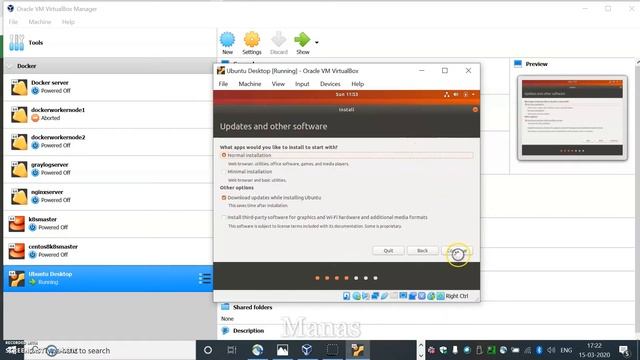
Task: Click the VM preview thumbnail
Action: click(x=572, y=118)
